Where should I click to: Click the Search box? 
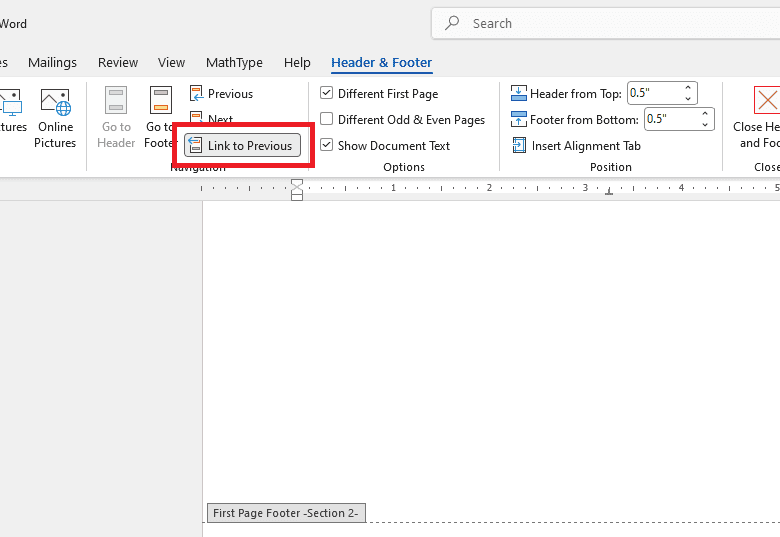(x=605, y=23)
